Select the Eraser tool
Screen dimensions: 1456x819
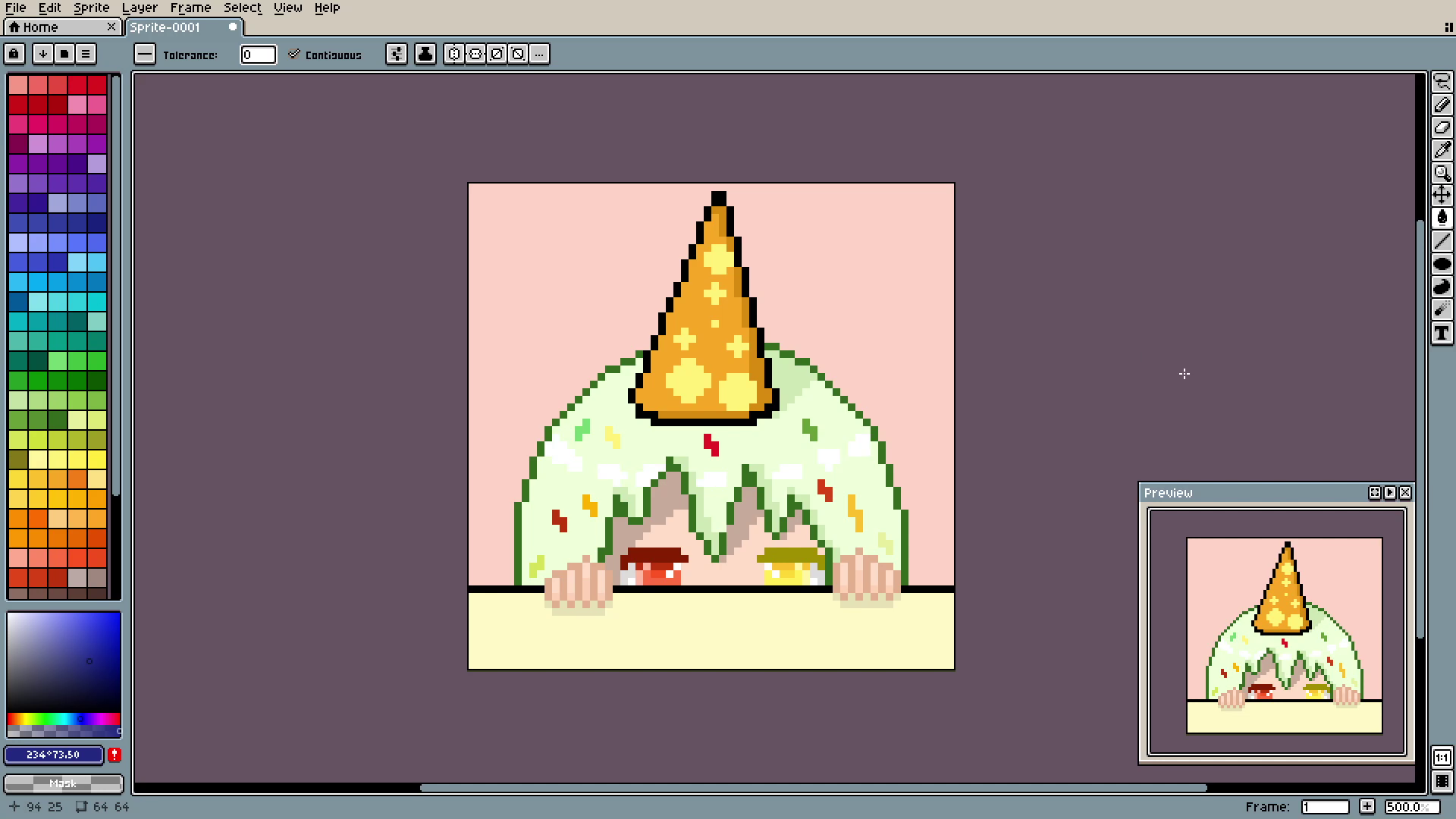1442,127
